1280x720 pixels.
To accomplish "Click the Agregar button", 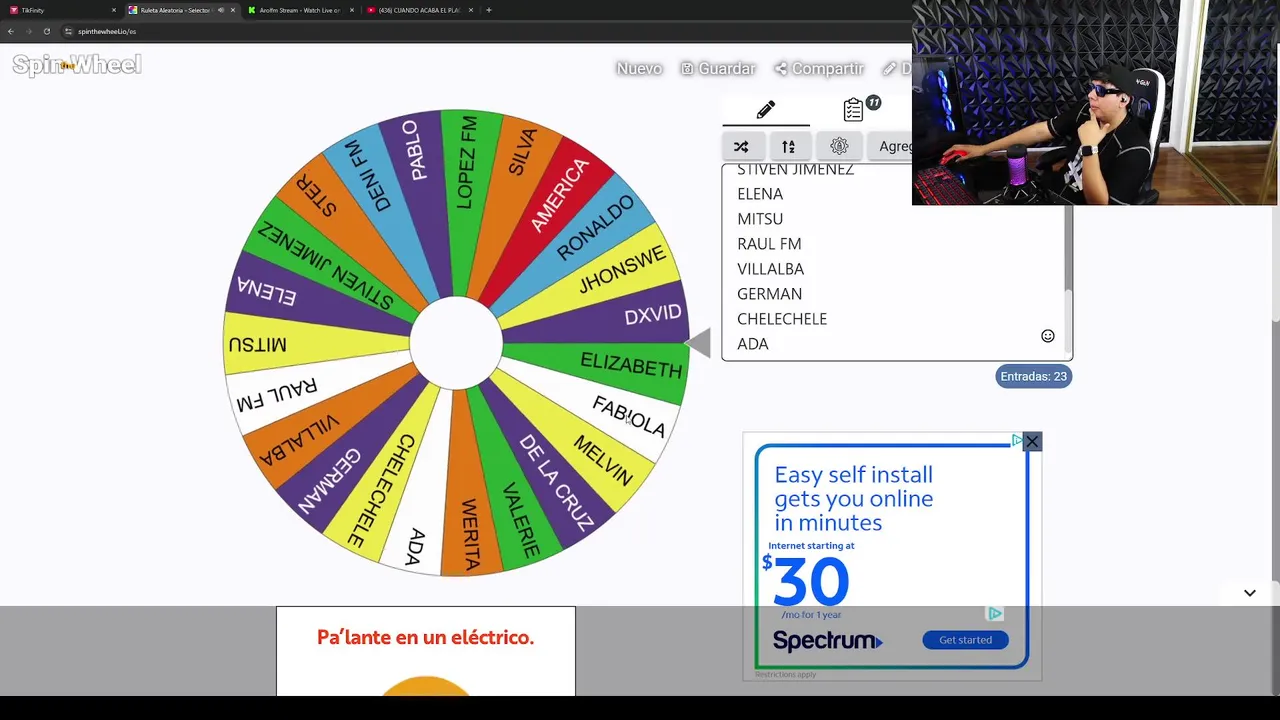I will 892,146.
